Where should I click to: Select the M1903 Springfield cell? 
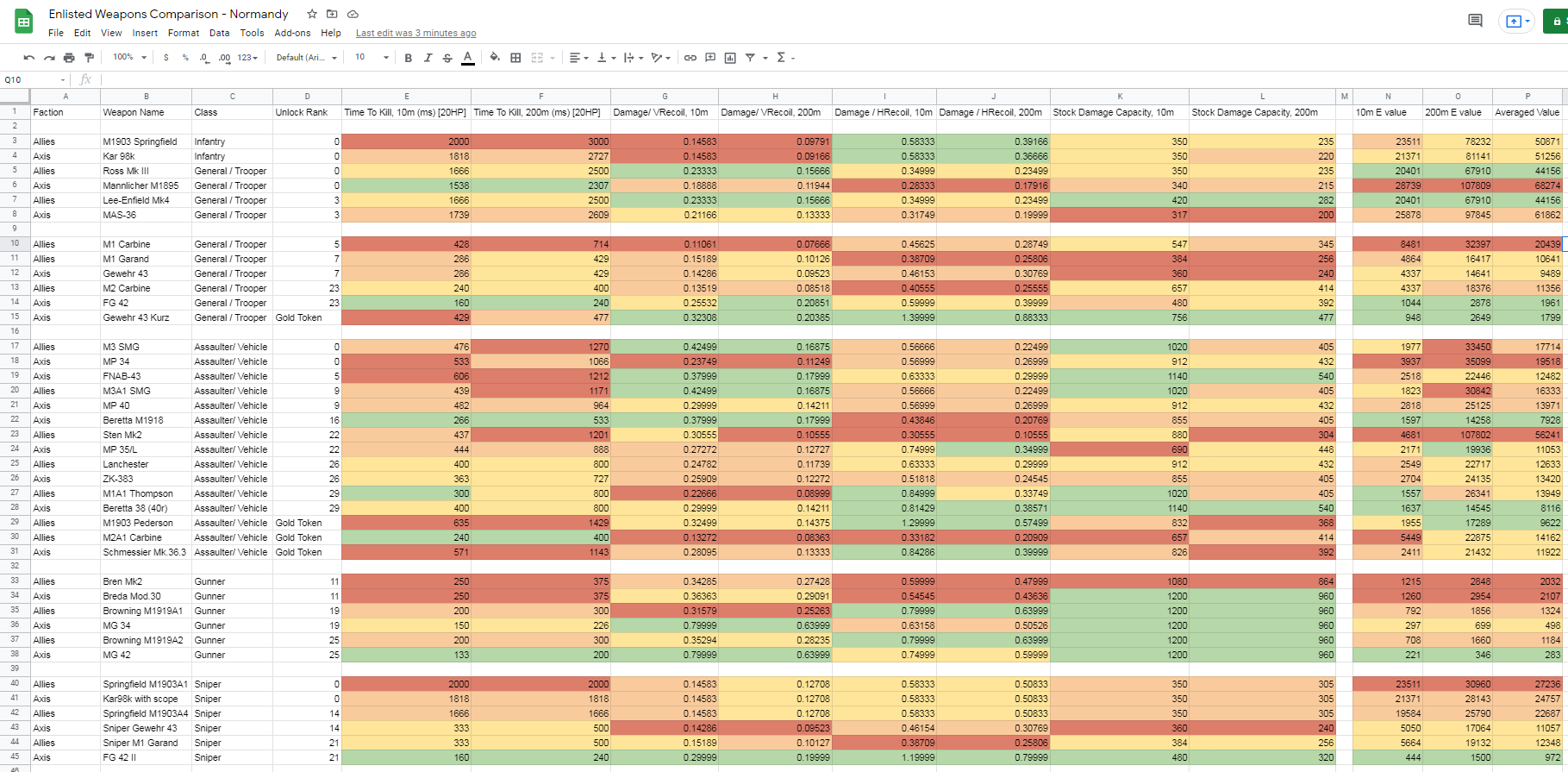pyautogui.click(x=146, y=141)
